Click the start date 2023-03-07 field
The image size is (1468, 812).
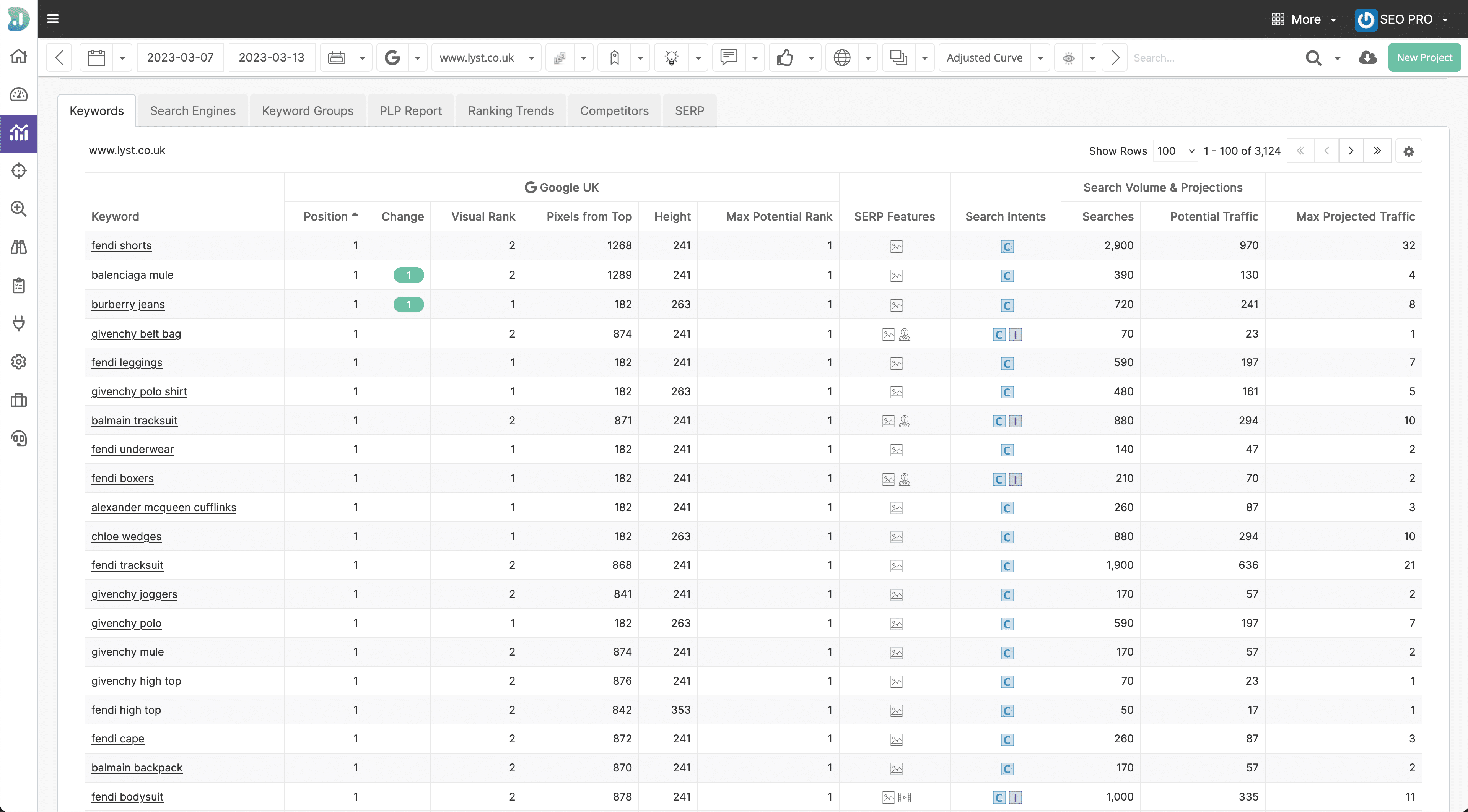coord(180,57)
